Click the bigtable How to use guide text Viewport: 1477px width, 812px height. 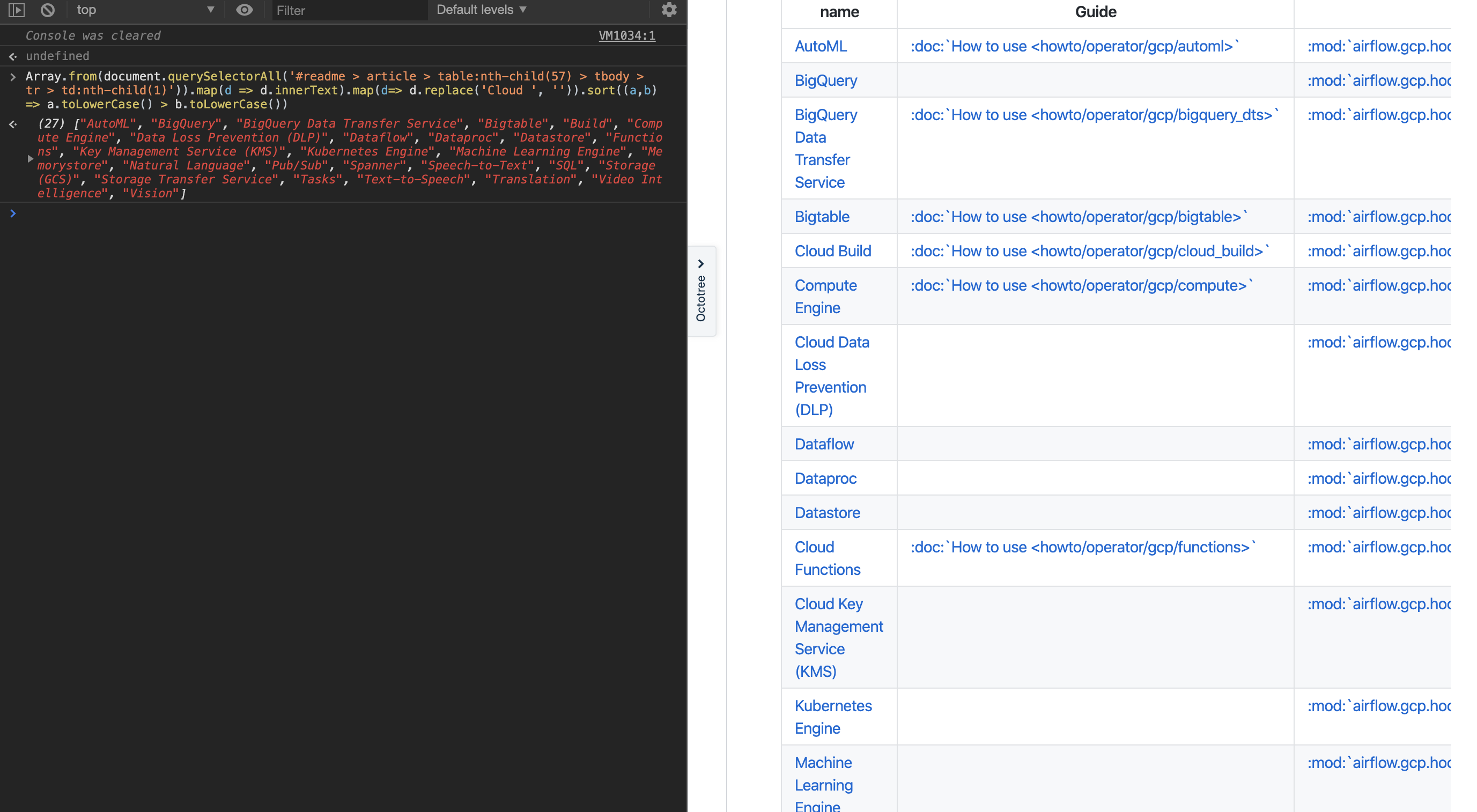(1079, 217)
